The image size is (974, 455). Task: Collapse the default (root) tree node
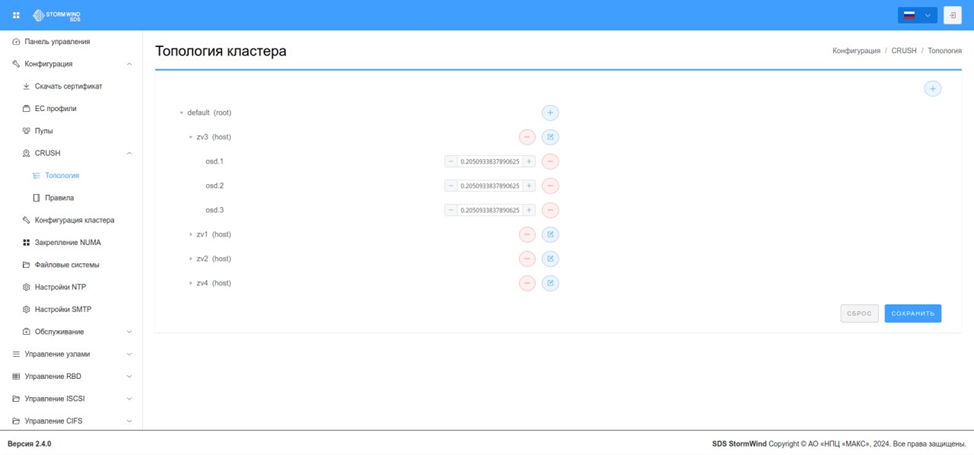[181, 113]
